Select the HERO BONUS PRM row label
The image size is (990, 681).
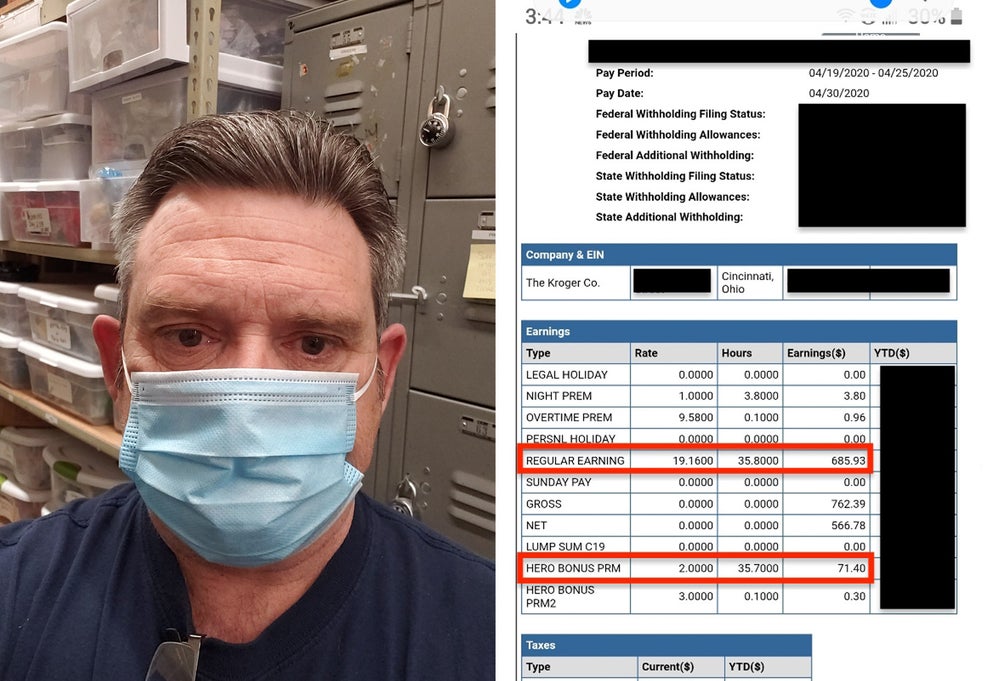pos(573,569)
